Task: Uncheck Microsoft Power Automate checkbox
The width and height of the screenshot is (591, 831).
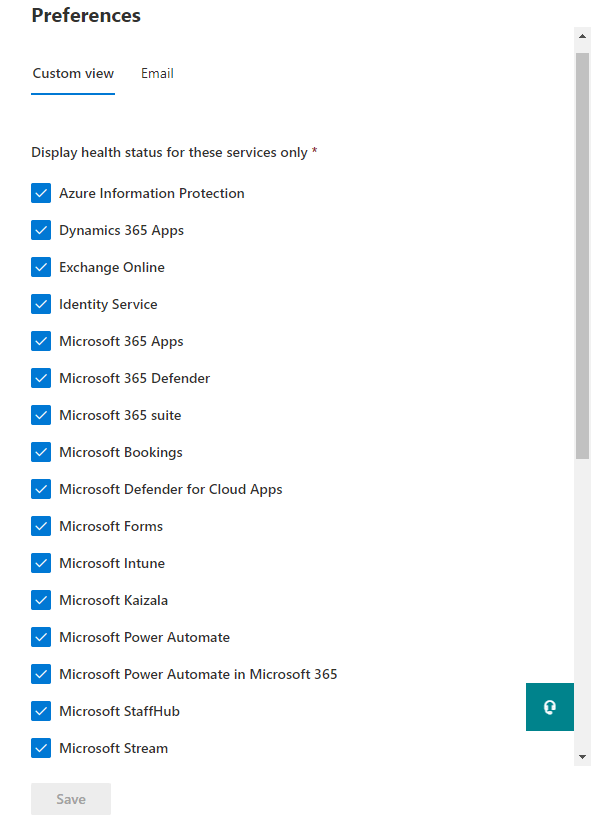Action: click(x=41, y=637)
